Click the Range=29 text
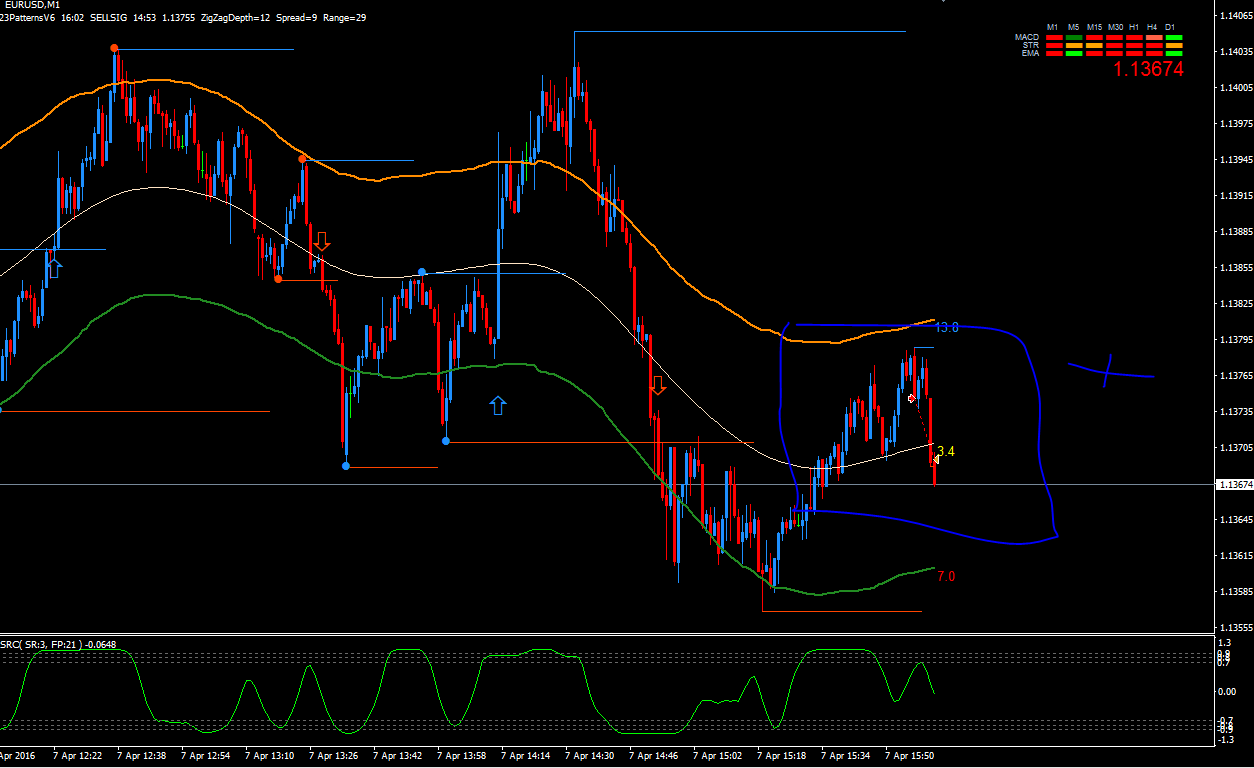Image resolution: width=1254 pixels, height=768 pixels. tap(346, 17)
